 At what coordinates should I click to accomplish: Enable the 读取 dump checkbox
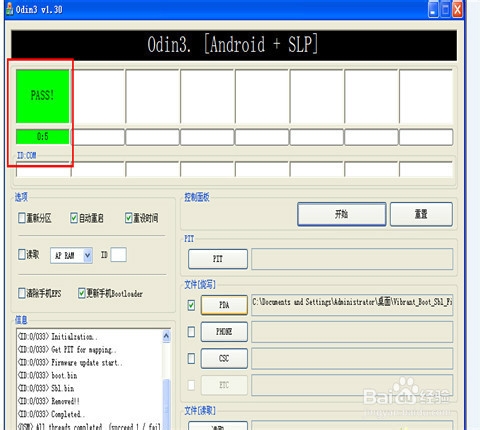coord(22,254)
